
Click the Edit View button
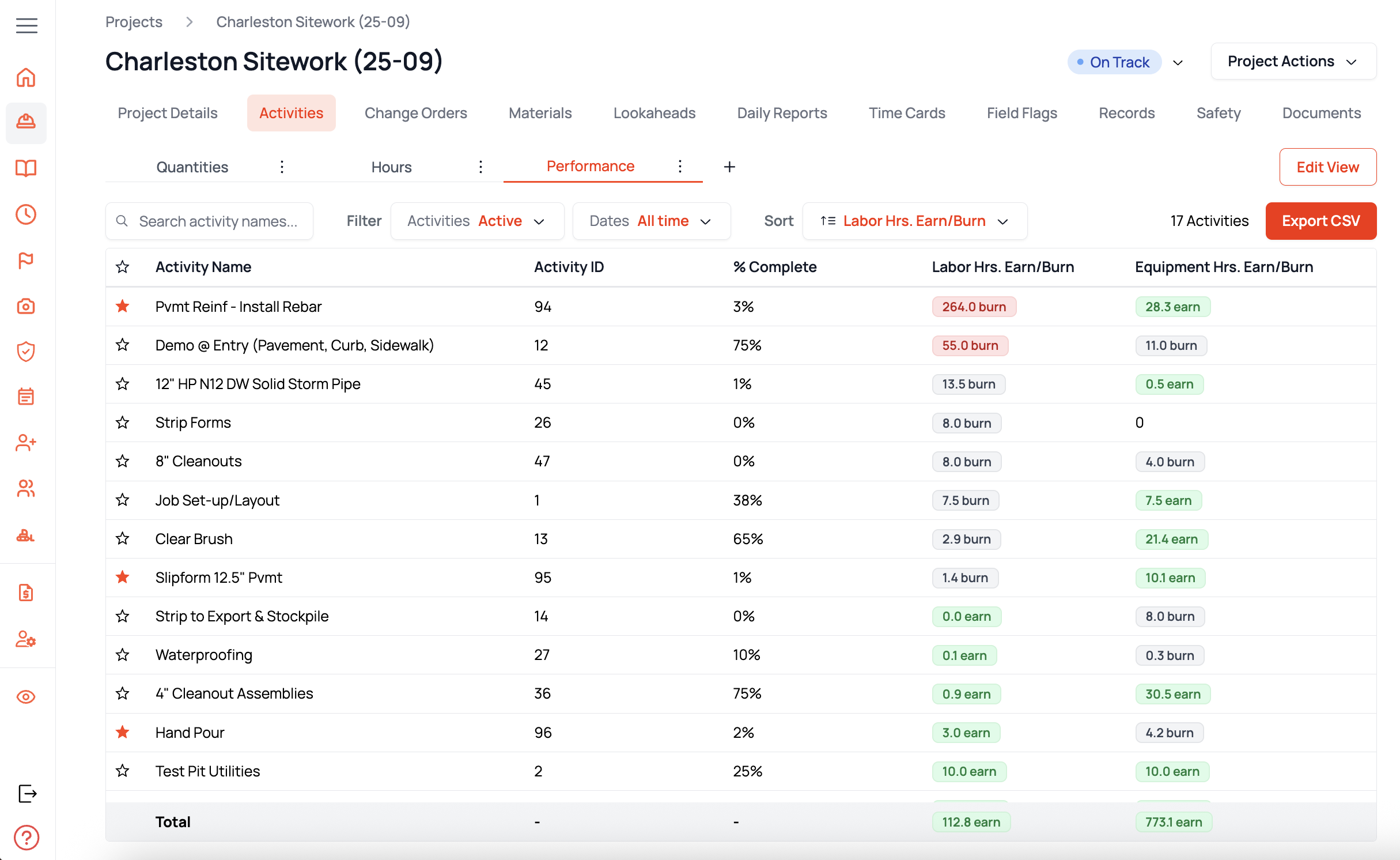point(1327,167)
